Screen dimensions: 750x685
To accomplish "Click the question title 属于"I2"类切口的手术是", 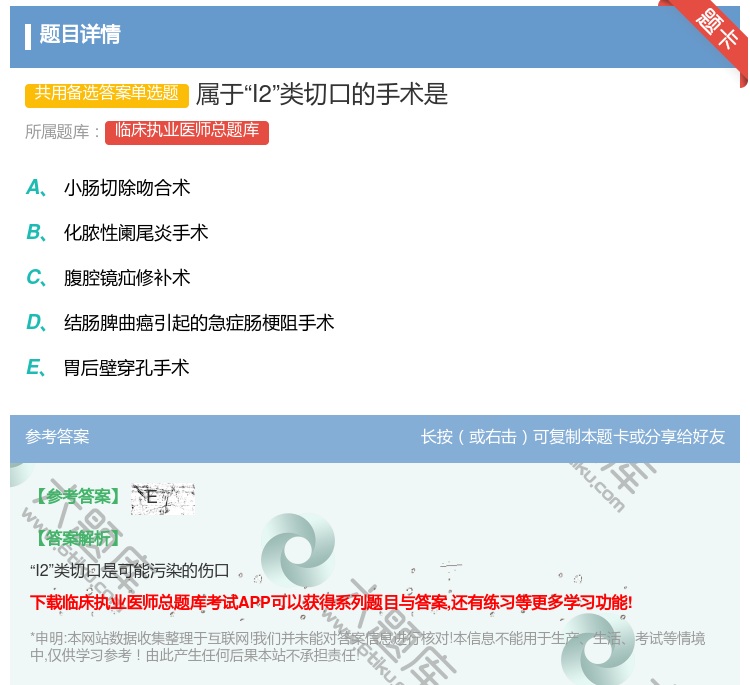I will tap(322, 94).
